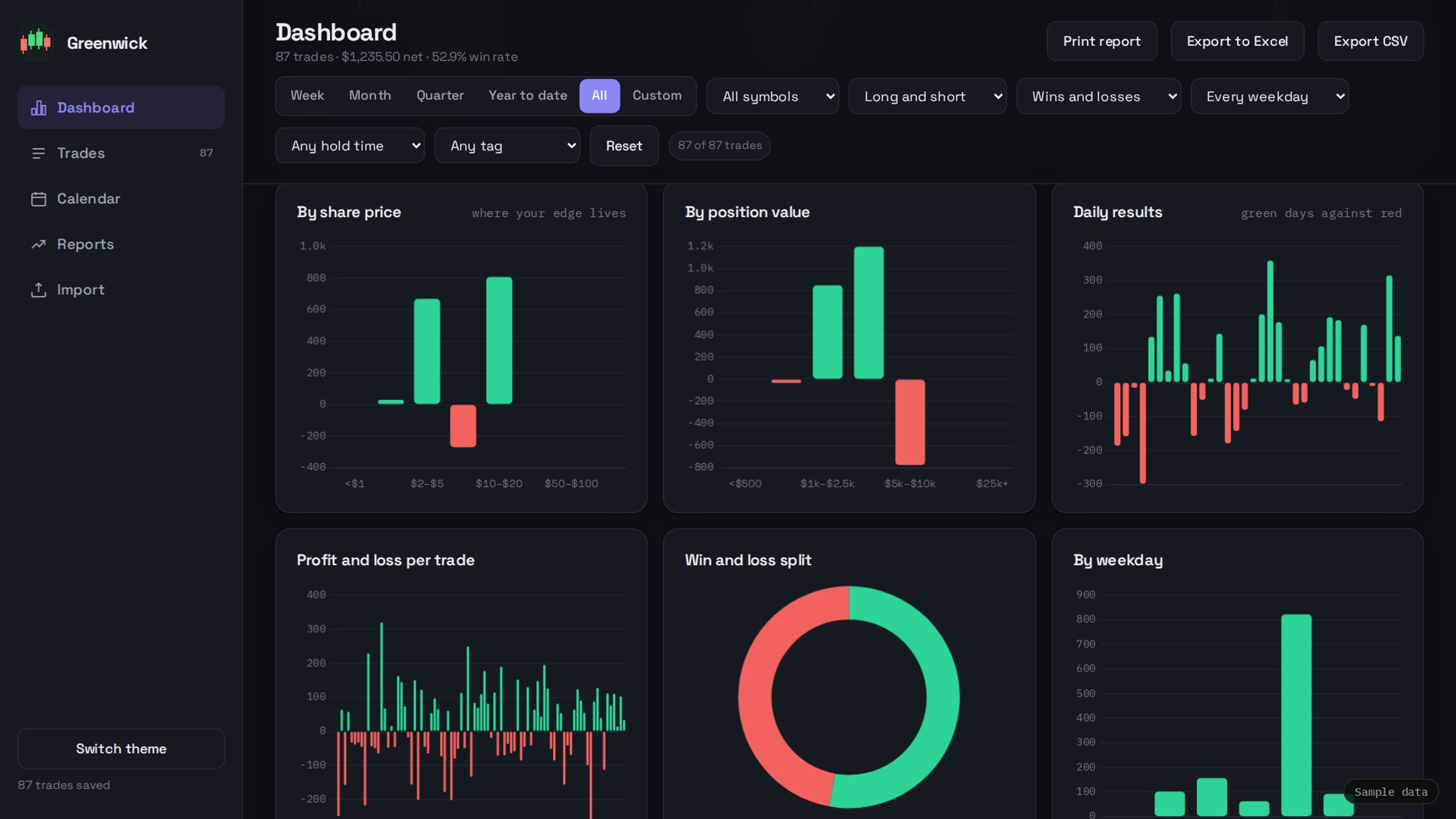Open the Trades page from sidebar
Viewport: 1456px width, 819px height.
[x=121, y=153]
